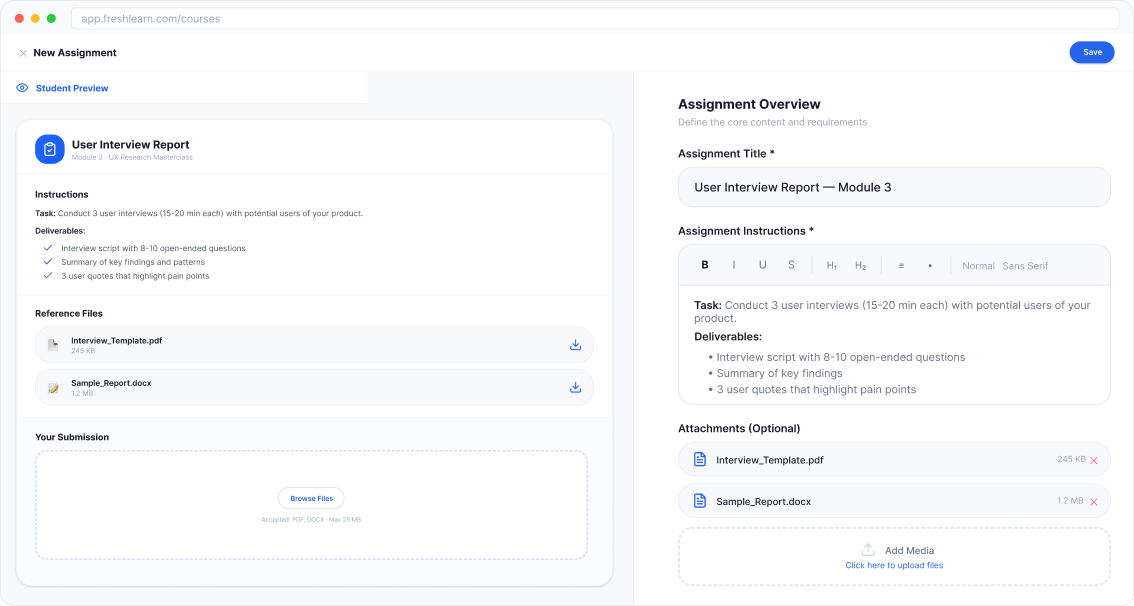Screen dimensions: 1134x606
Task: Click the Save button
Action: (1092, 52)
